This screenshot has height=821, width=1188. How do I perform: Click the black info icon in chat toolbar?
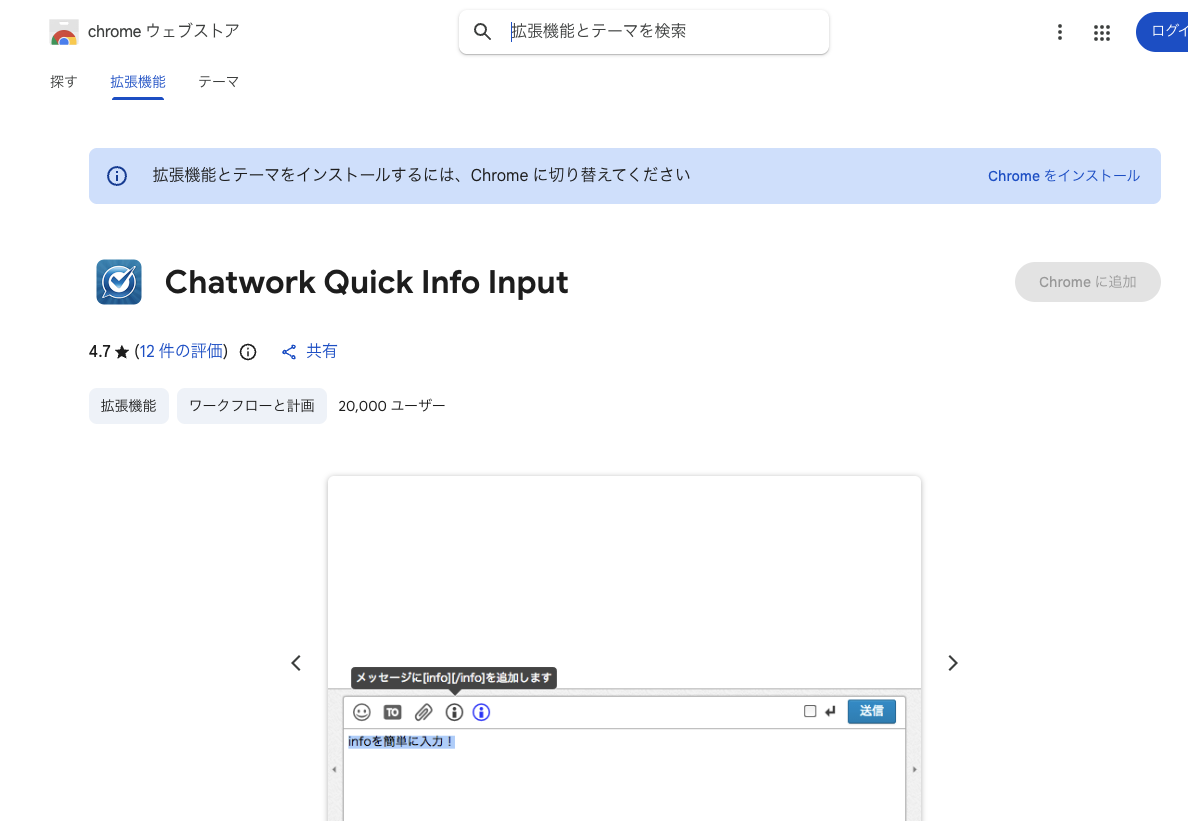point(454,712)
